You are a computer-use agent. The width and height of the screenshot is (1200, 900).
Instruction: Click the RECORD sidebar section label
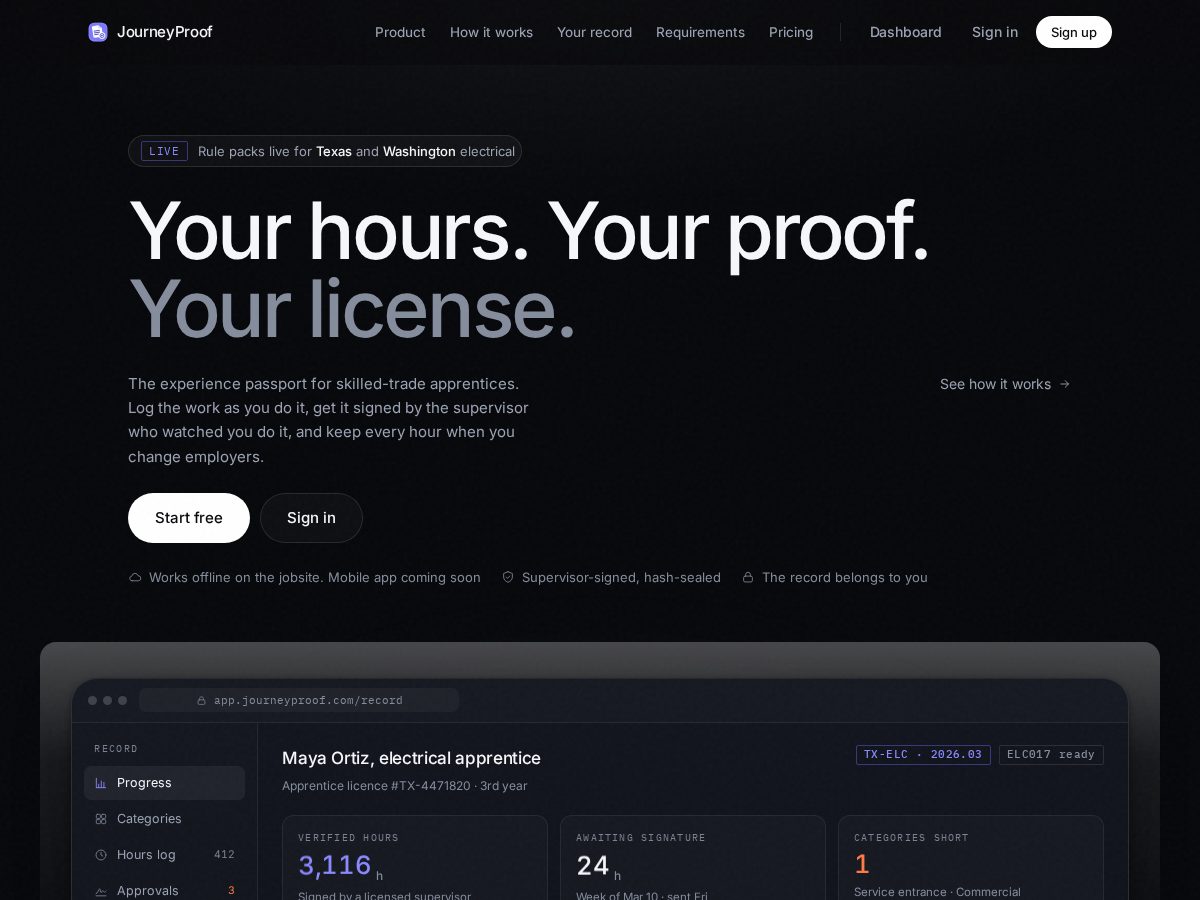(x=116, y=749)
